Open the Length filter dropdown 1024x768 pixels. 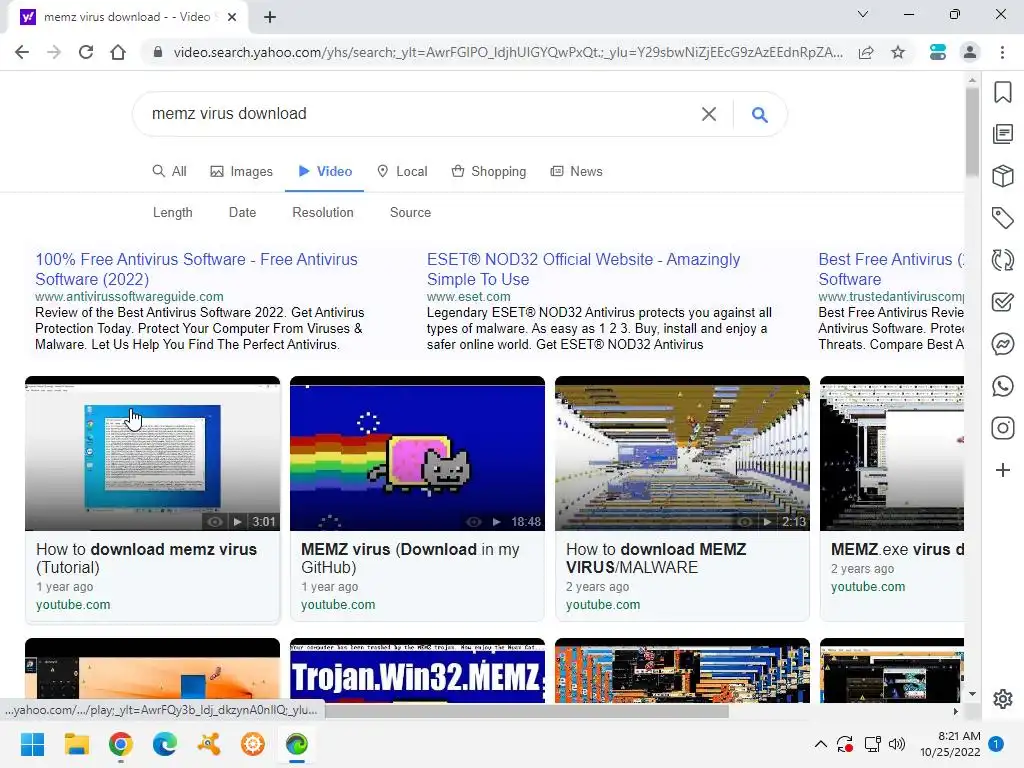(x=172, y=212)
